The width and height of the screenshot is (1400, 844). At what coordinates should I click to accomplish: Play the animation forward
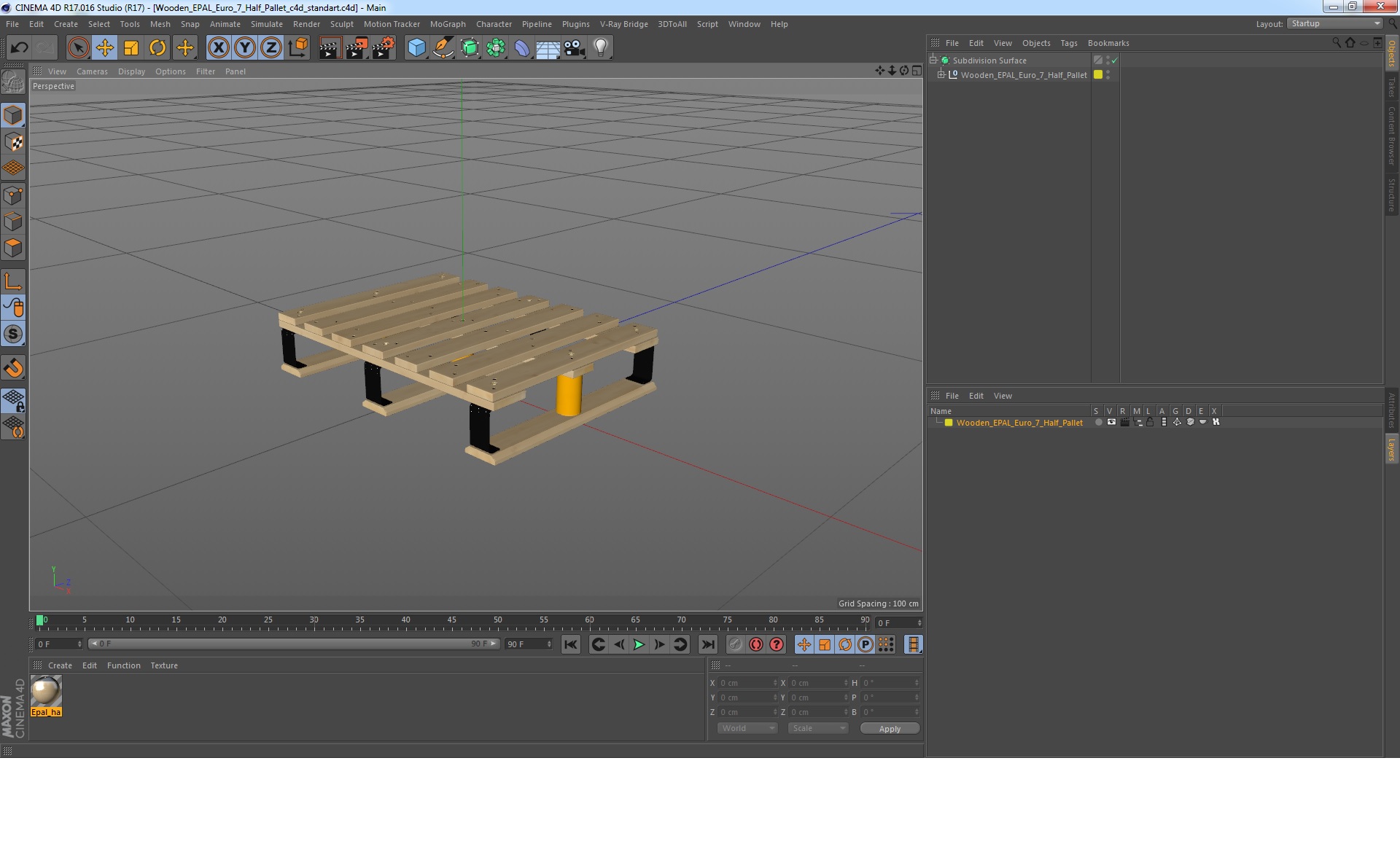coord(639,644)
